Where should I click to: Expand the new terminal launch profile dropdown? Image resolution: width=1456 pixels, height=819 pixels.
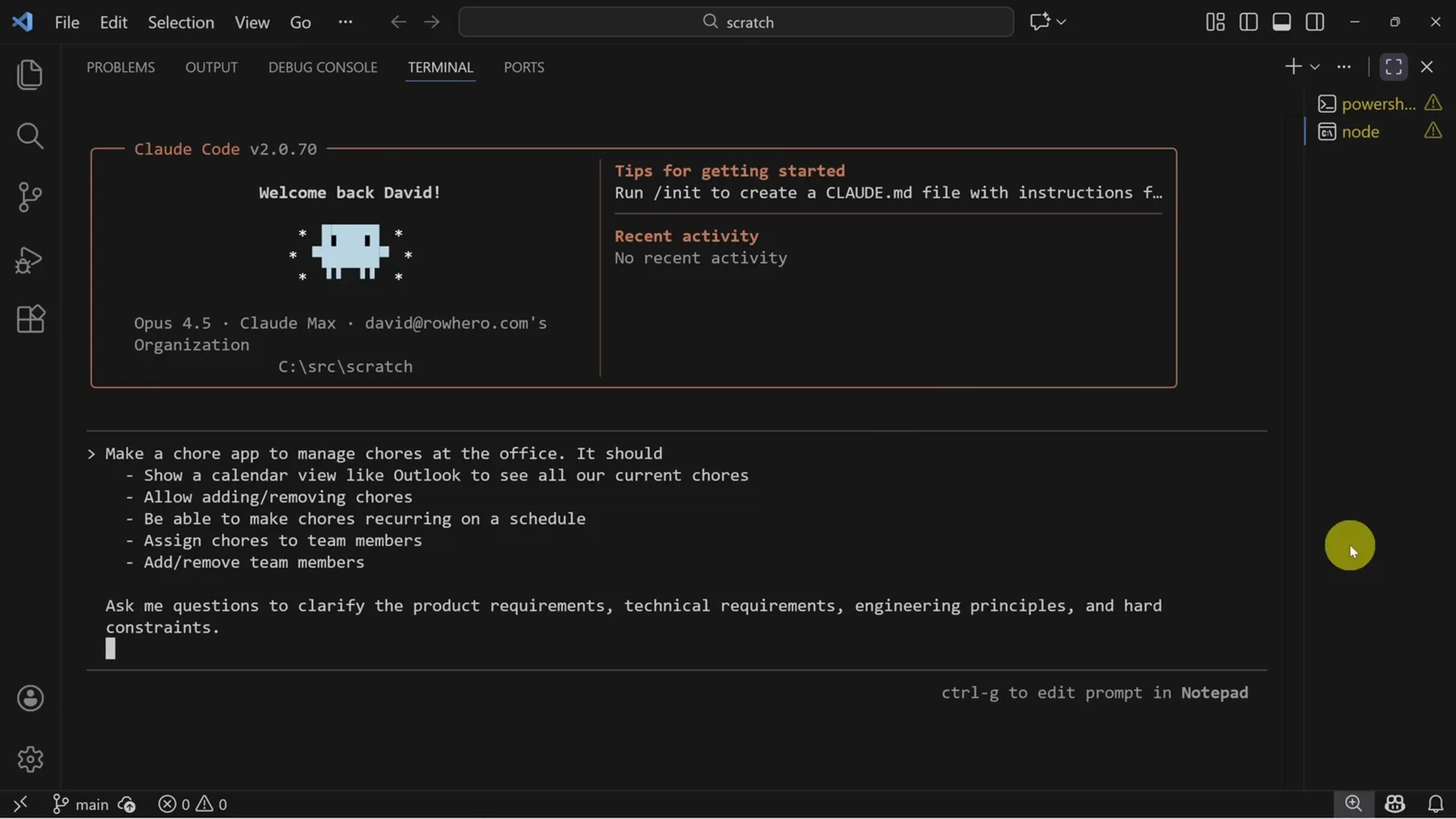[x=1315, y=67]
